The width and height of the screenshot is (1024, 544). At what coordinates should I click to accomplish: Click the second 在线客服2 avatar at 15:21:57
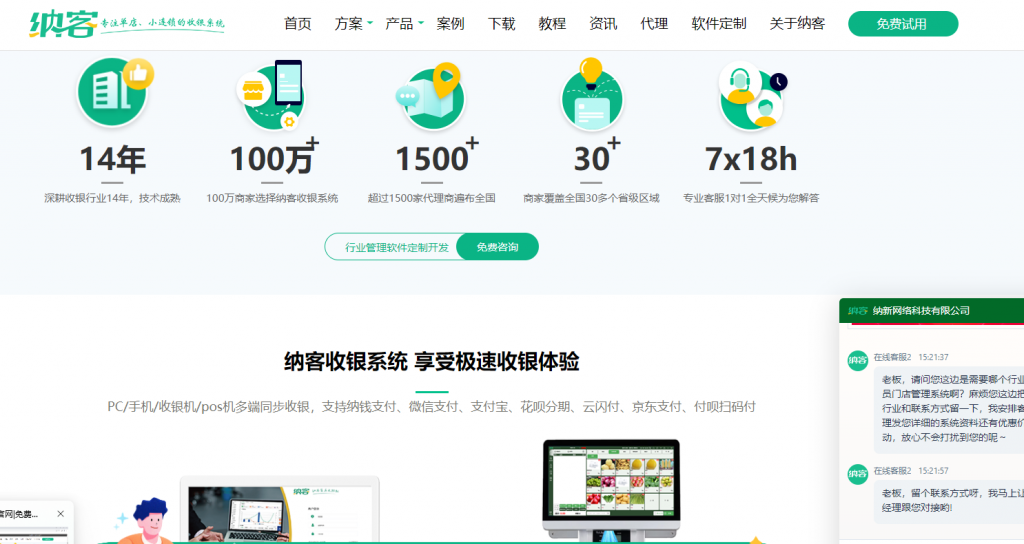coord(857,473)
